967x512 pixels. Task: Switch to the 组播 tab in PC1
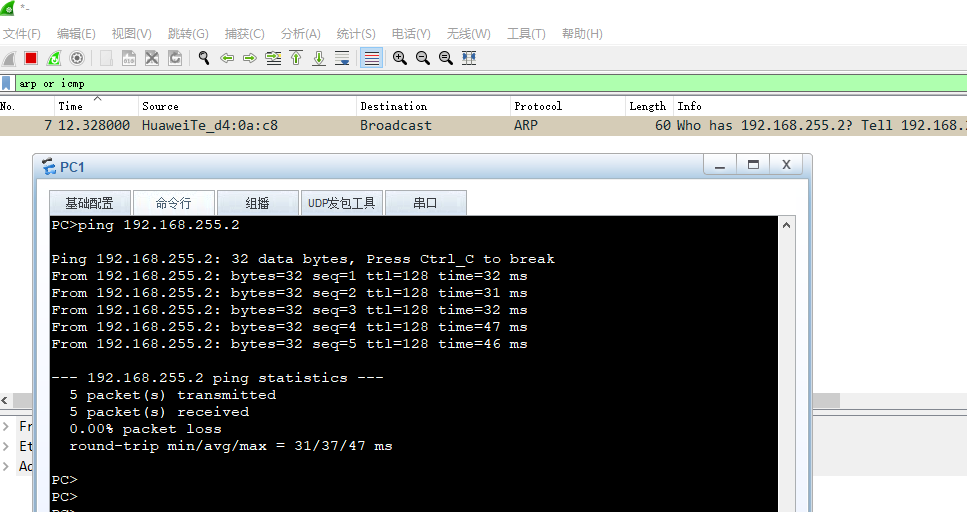[x=258, y=203]
